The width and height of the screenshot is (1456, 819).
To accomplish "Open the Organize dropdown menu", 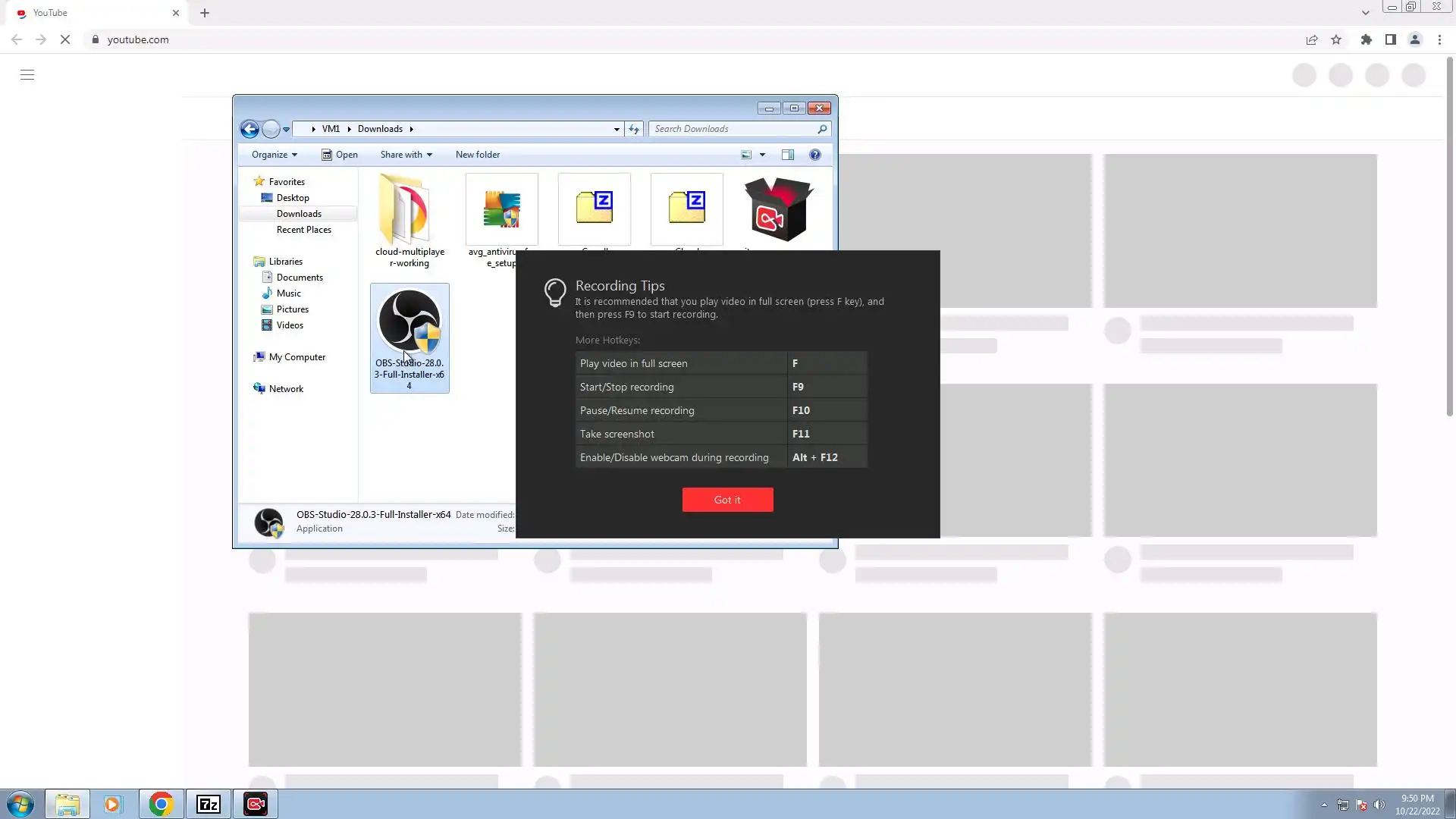I will (274, 155).
